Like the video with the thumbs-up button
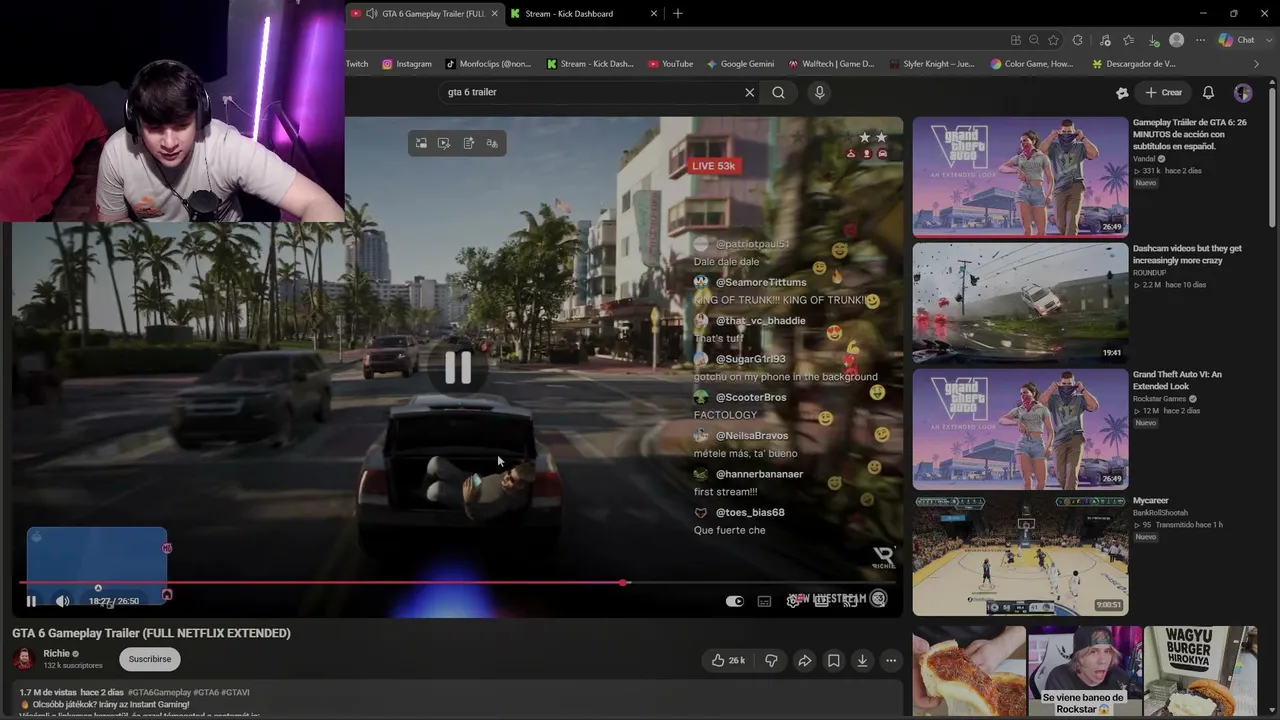This screenshot has width=1280, height=720. pyautogui.click(x=728, y=660)
